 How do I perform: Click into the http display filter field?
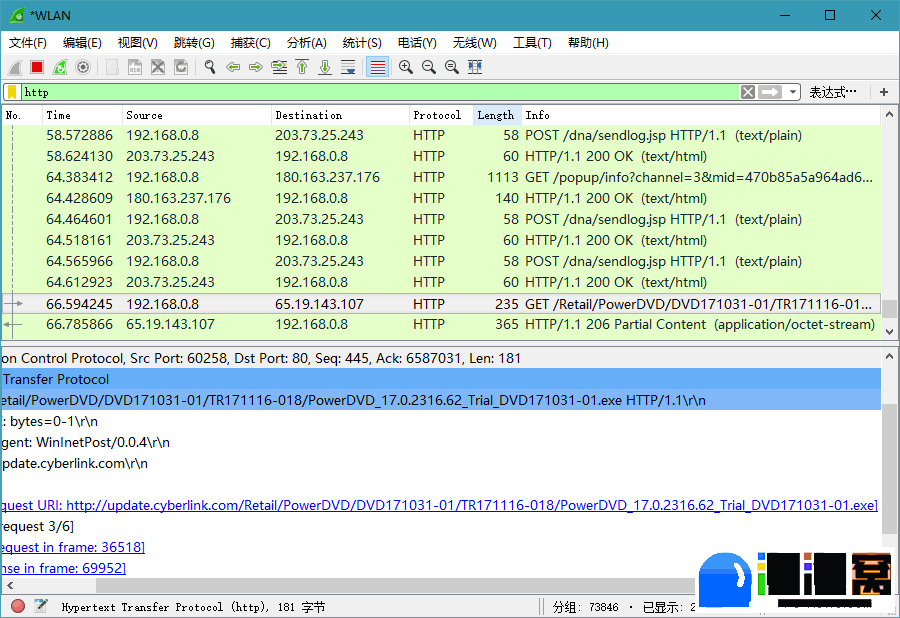click(379, 92)
